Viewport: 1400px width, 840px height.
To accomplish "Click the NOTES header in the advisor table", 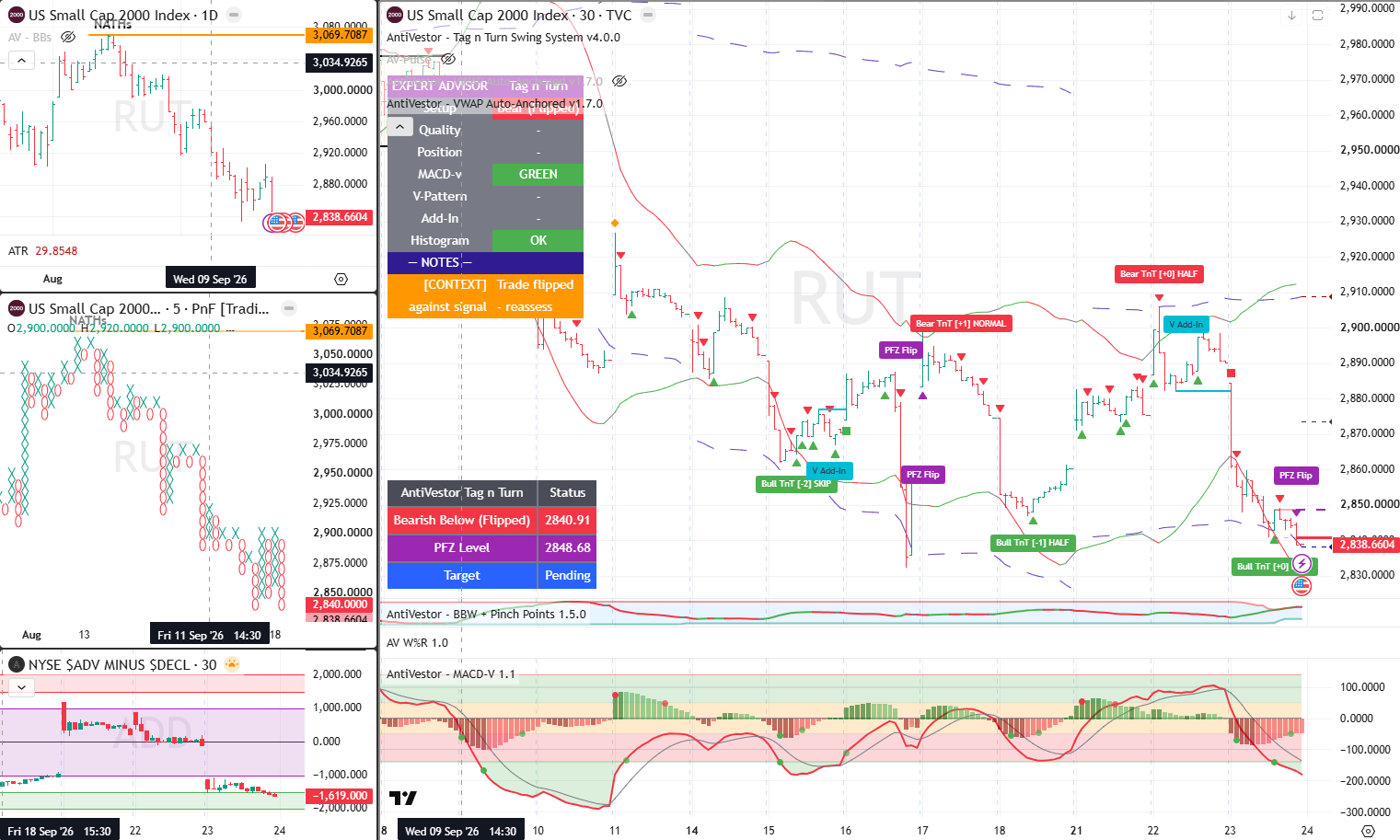I will [x=485, y=262].
